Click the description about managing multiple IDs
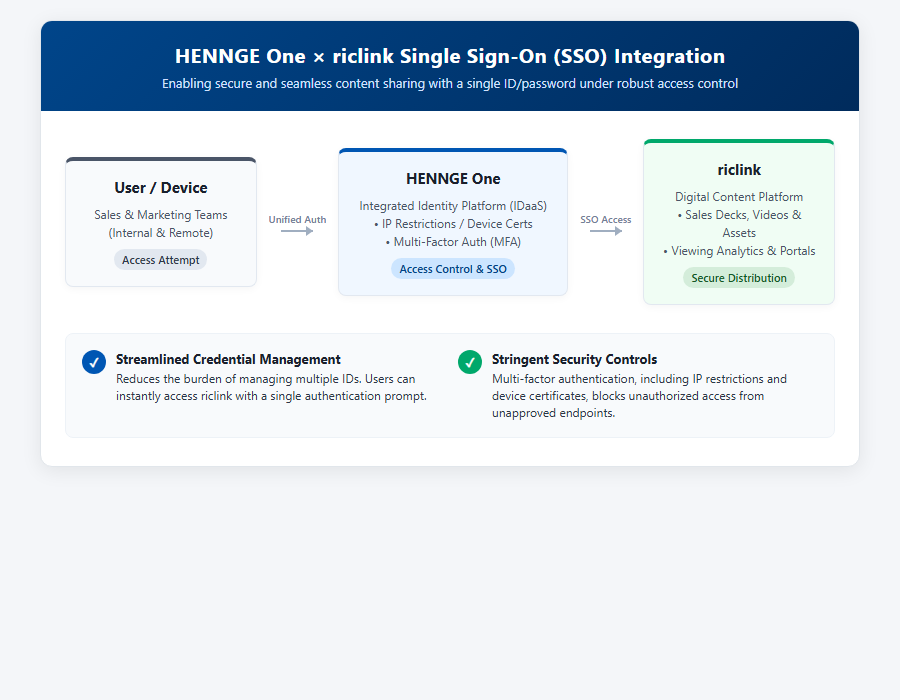This screenshot has width=900, height=700. [x=271, y=387]
